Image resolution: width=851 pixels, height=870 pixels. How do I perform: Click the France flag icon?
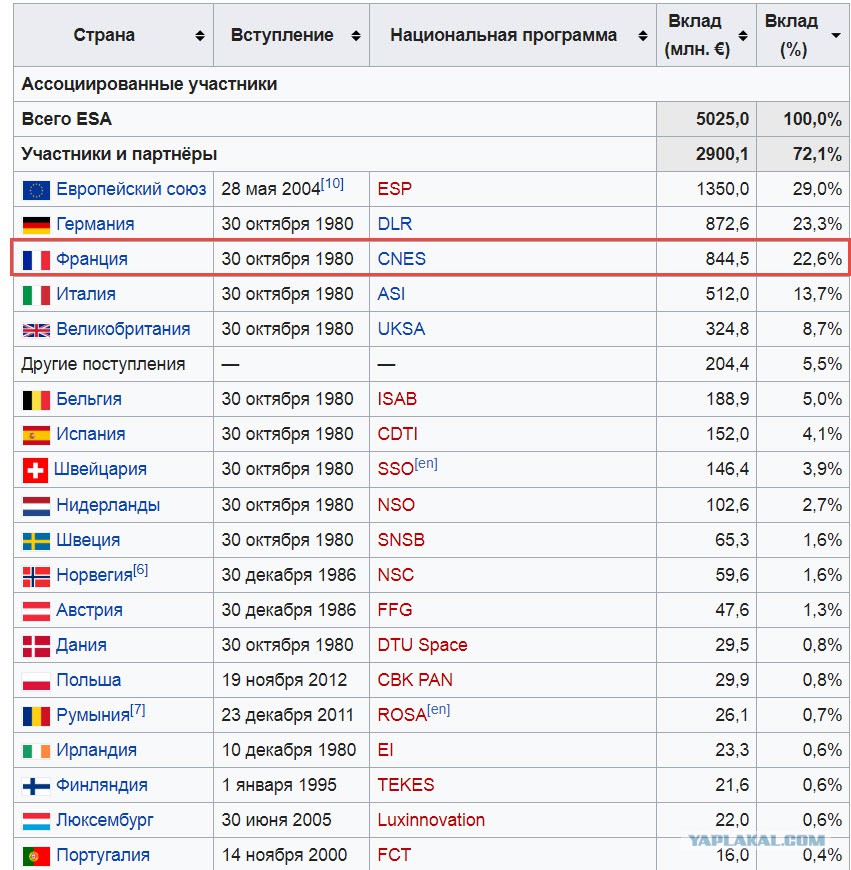[x=36, y=260]
